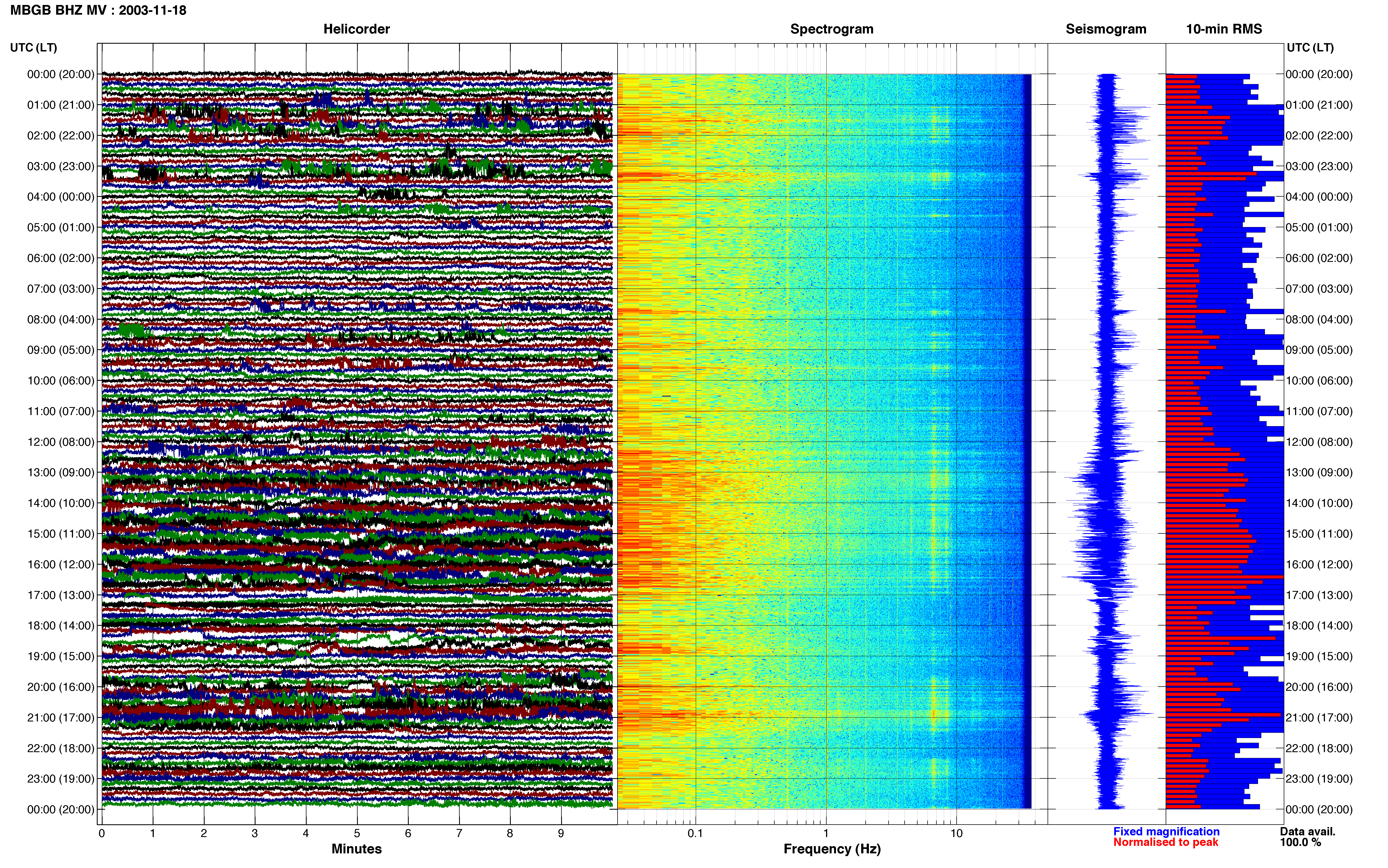
Task: Click left time label '10:00 (06:00)'
Action: tap(61, 380)
